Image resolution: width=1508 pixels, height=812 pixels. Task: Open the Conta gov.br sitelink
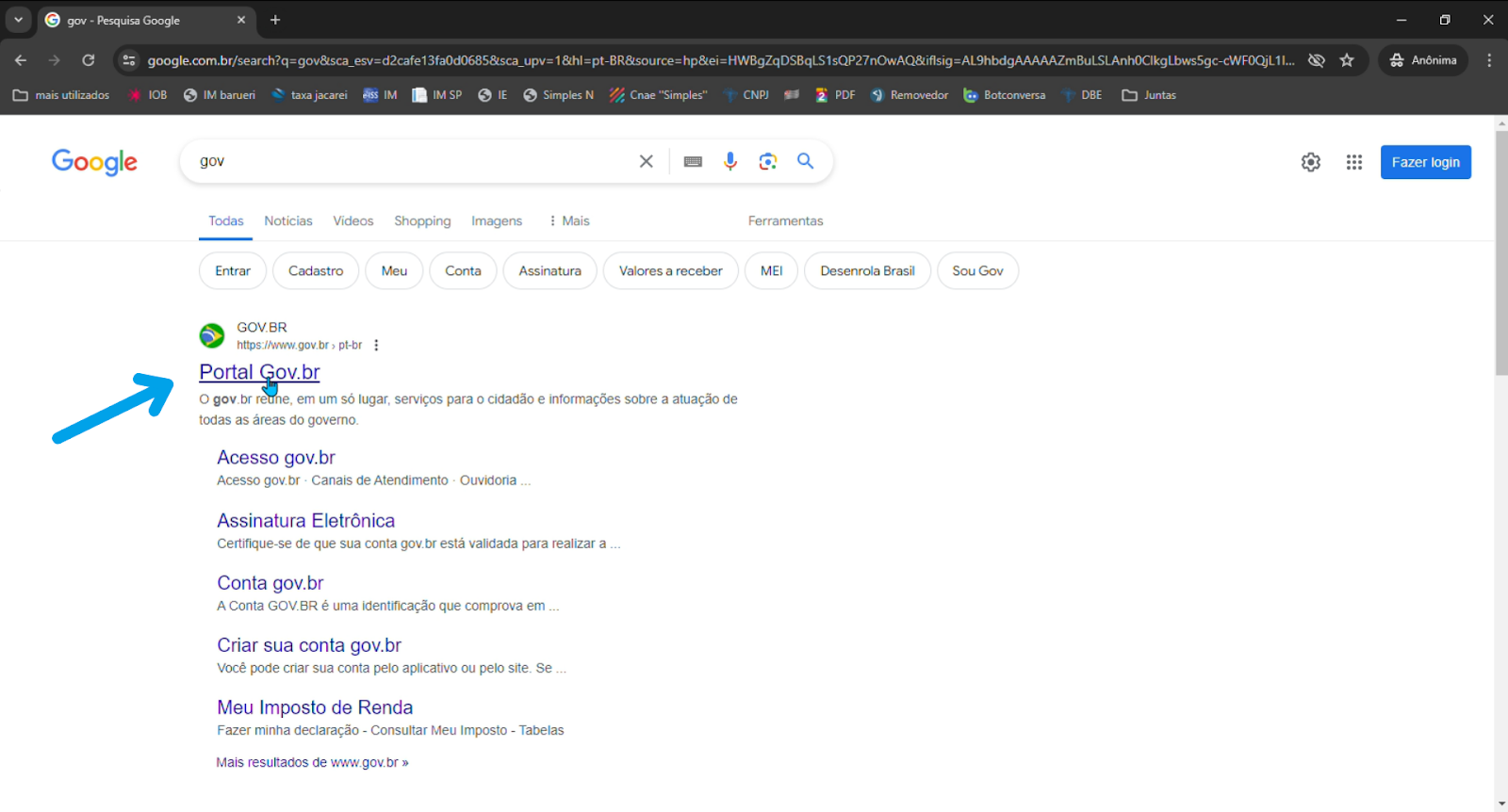click(x=270, y=583)
